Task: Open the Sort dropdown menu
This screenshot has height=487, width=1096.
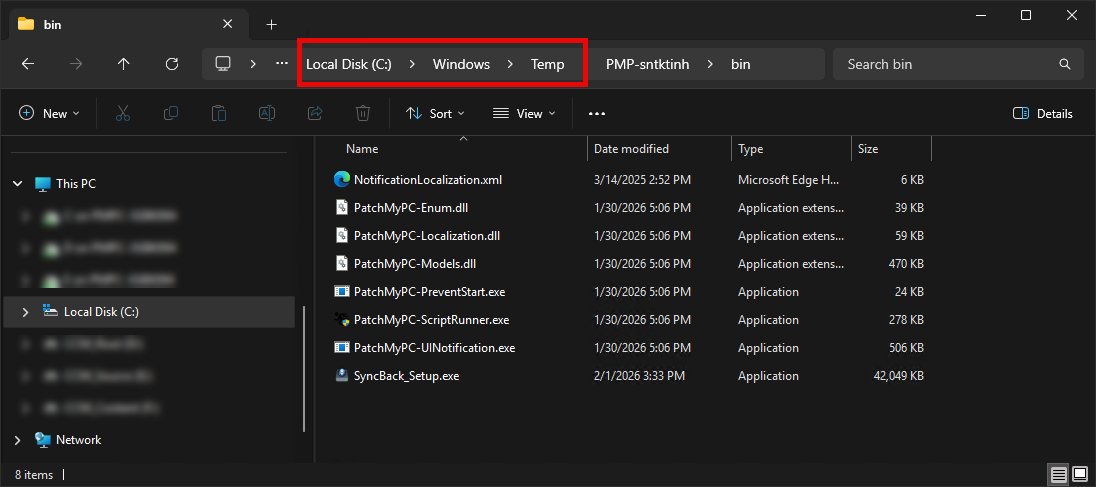Action: [x=435, y=113]
